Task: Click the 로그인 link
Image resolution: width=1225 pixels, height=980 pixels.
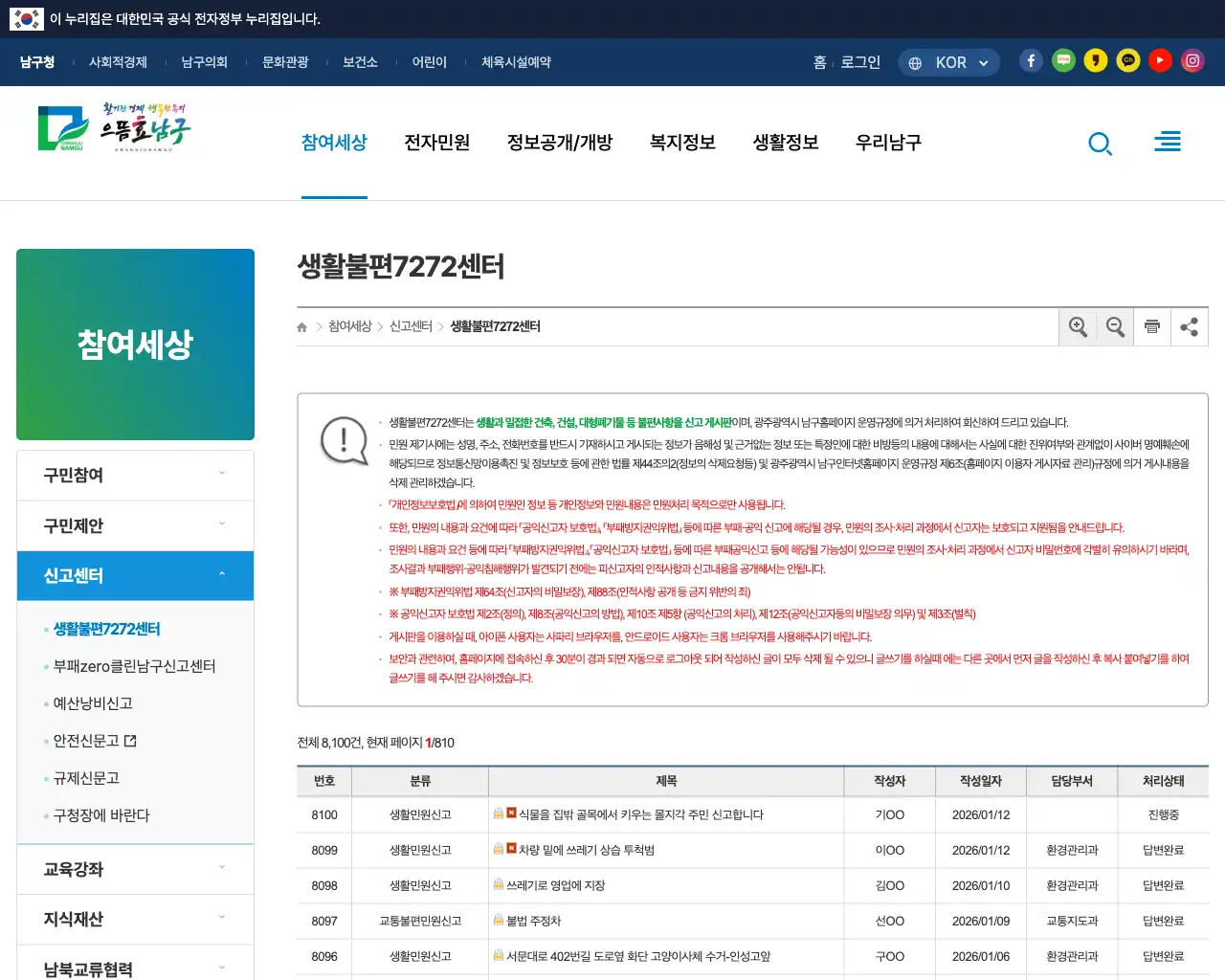Action: coord(859,60)
